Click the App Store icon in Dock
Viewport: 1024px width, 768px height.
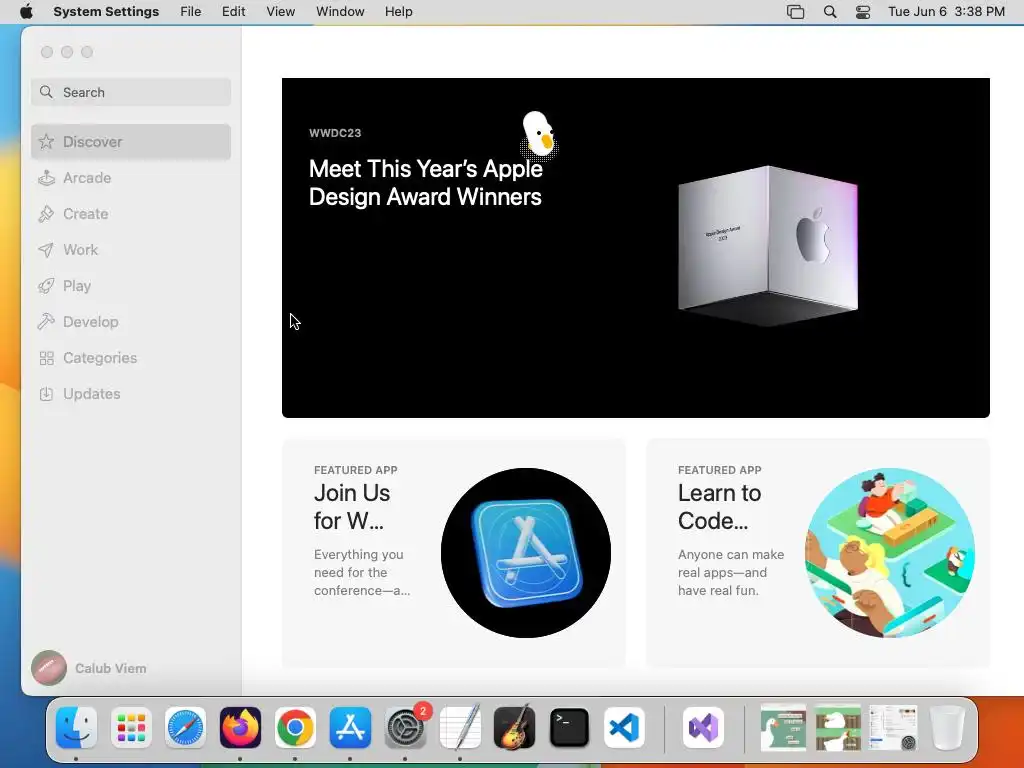350,727
